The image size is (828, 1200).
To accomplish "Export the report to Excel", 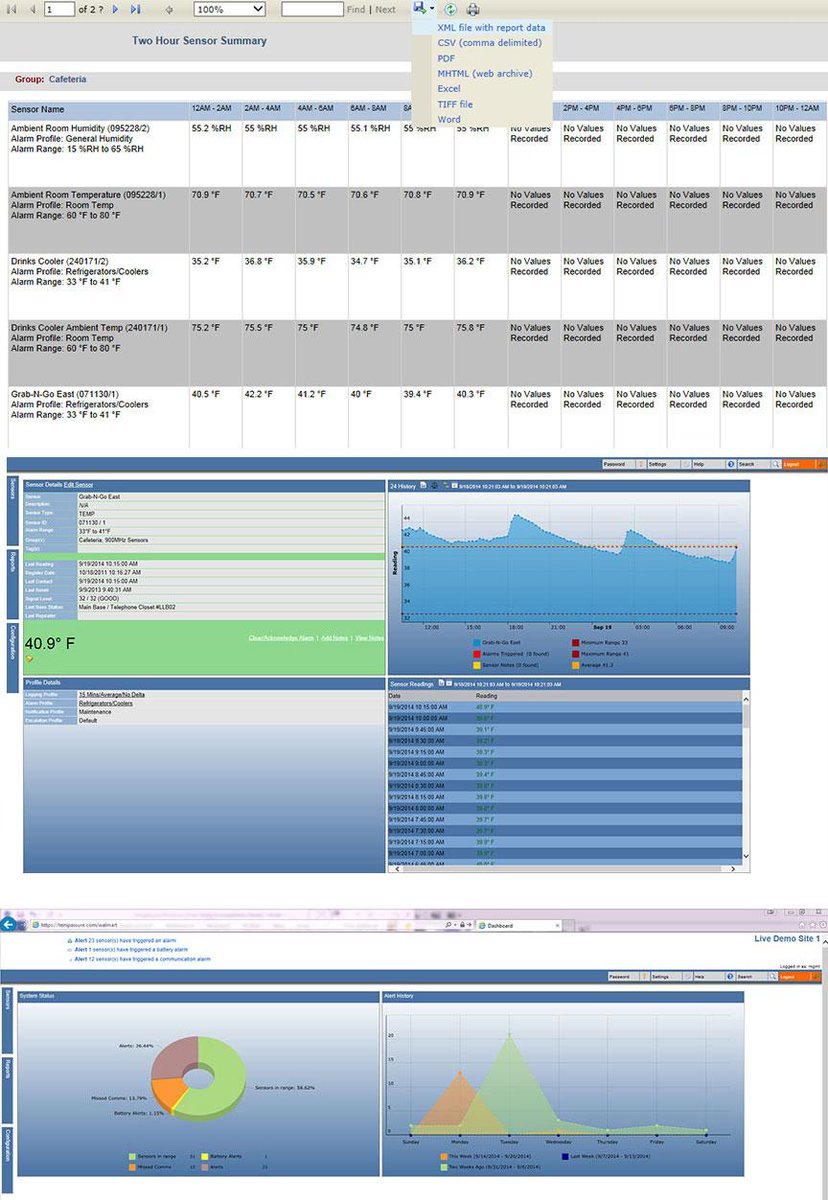I will (449, 89).
